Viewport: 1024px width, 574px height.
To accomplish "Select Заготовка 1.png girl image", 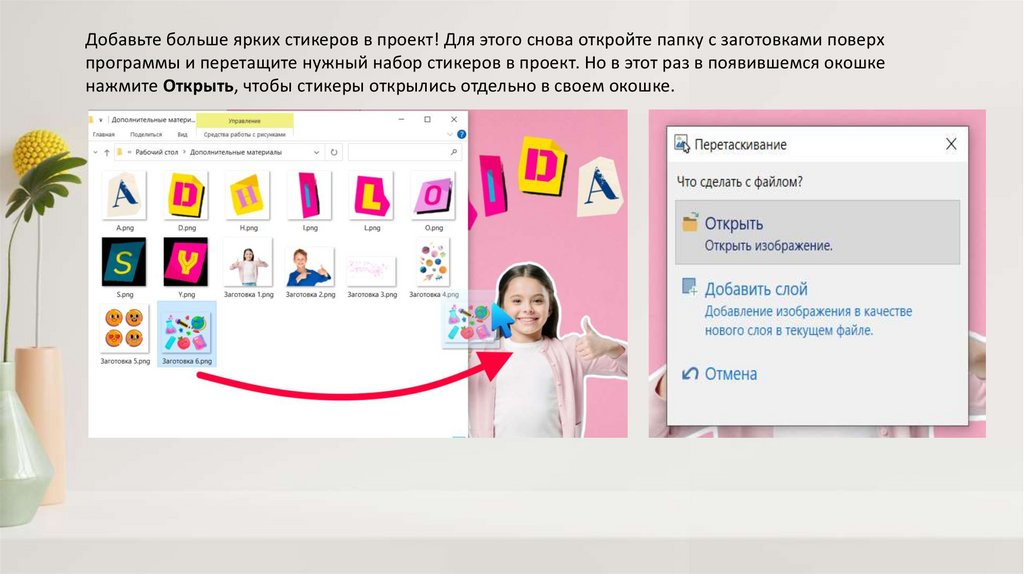I will coord(248,264).
